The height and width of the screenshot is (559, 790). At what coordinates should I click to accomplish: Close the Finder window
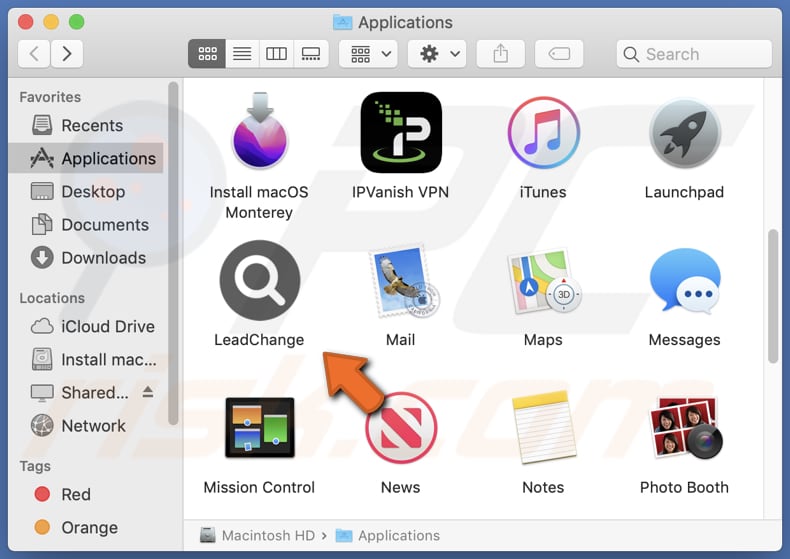pyautogui.click(x=26, y=22)
